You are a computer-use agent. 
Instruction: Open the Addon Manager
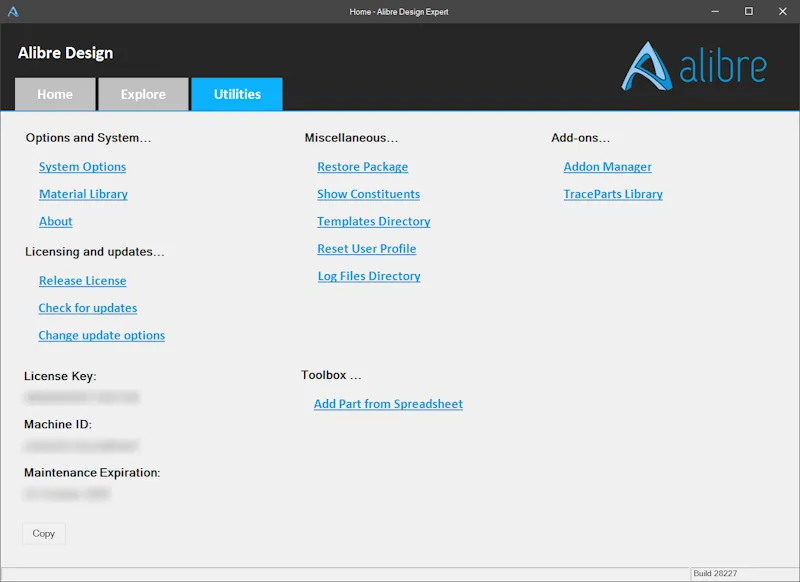coord(608,167)
